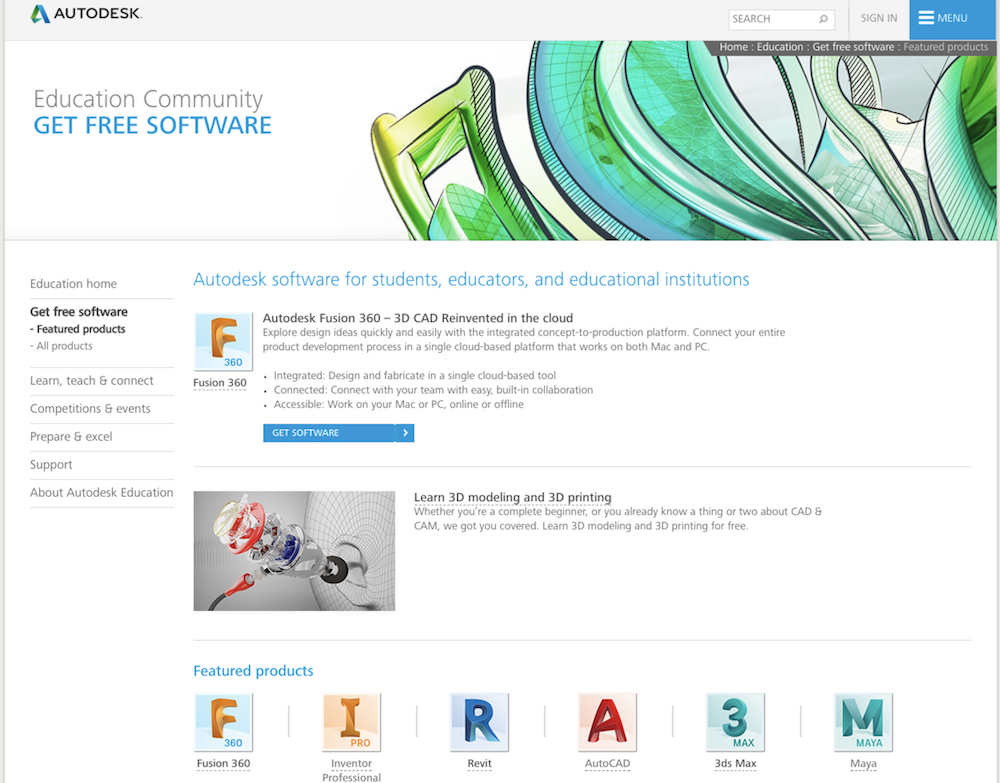Viewport: 1000px width, 783px height.
Task: Click the 3D printing headphone thumbnail
Action: pos(294,551)
